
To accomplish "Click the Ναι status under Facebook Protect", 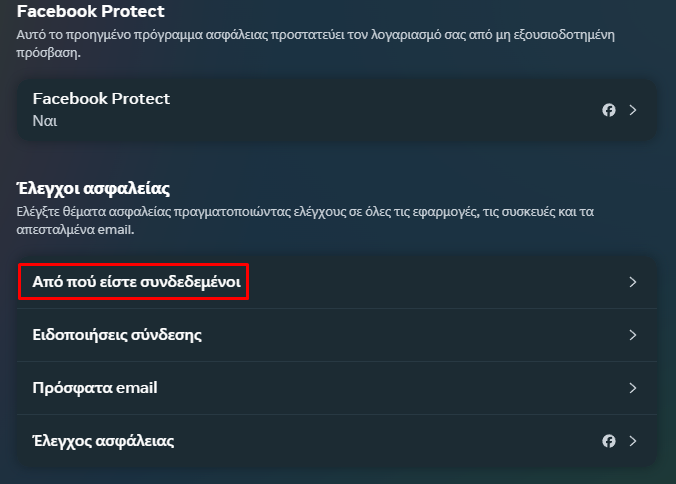I will coord(45,121).
